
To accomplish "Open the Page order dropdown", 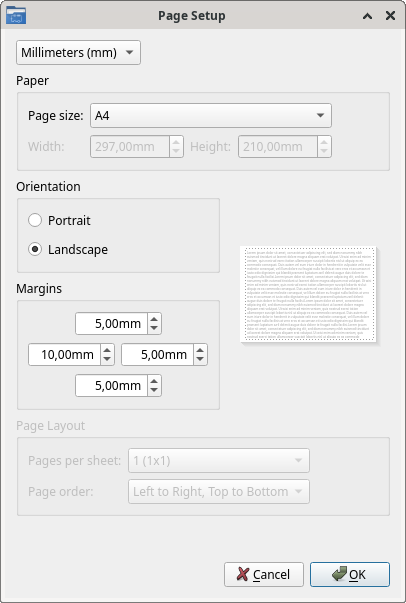I will click(219, 491).
